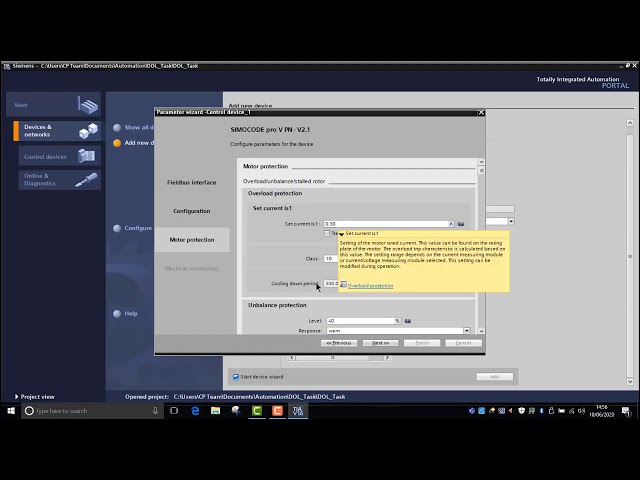This screenshot has width=640, height=480.
Task: Click volume speaker tray icon
Action: tap(582, 411)
